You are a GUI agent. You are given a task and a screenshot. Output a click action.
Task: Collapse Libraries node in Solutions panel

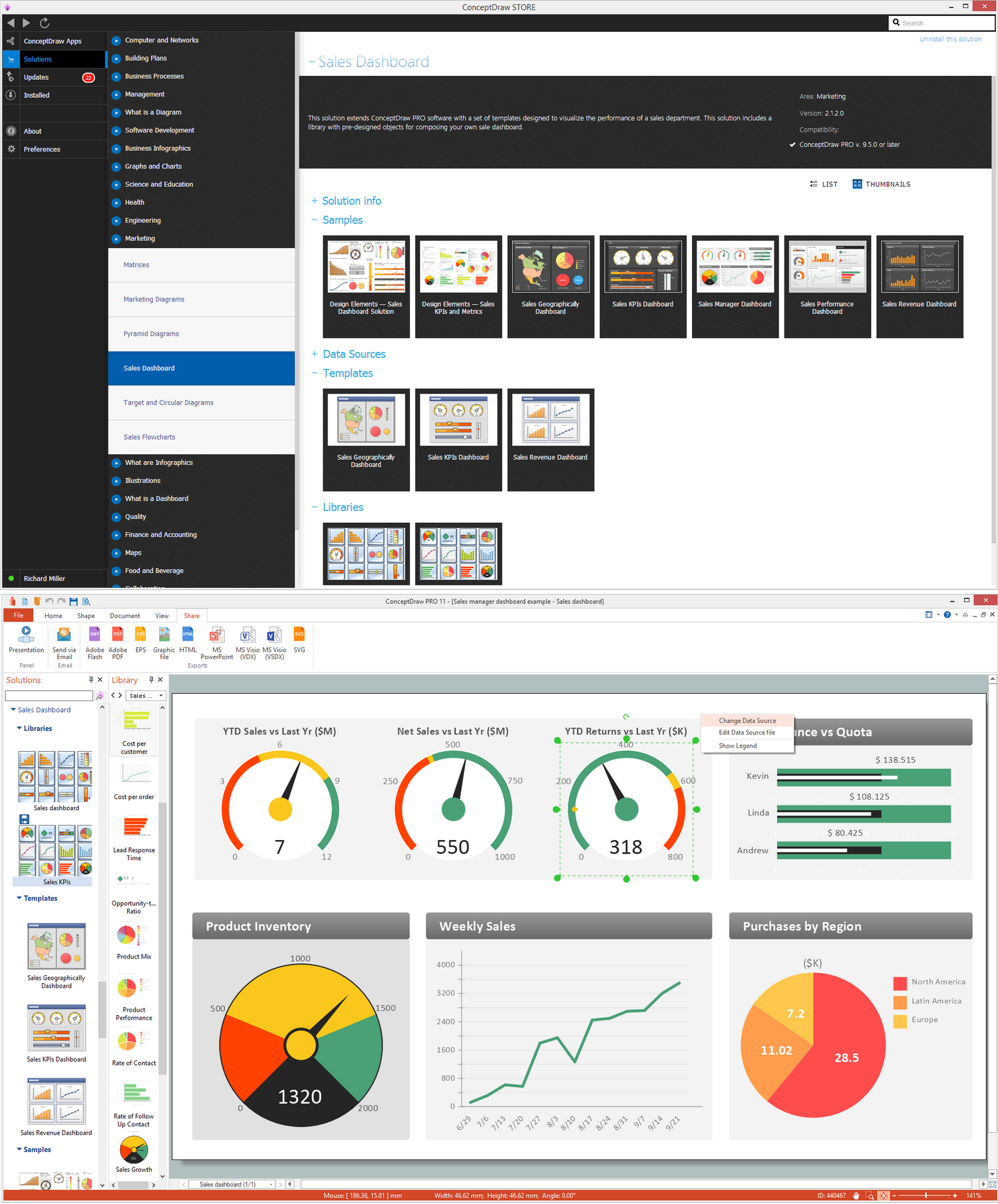tap(19, 728)
